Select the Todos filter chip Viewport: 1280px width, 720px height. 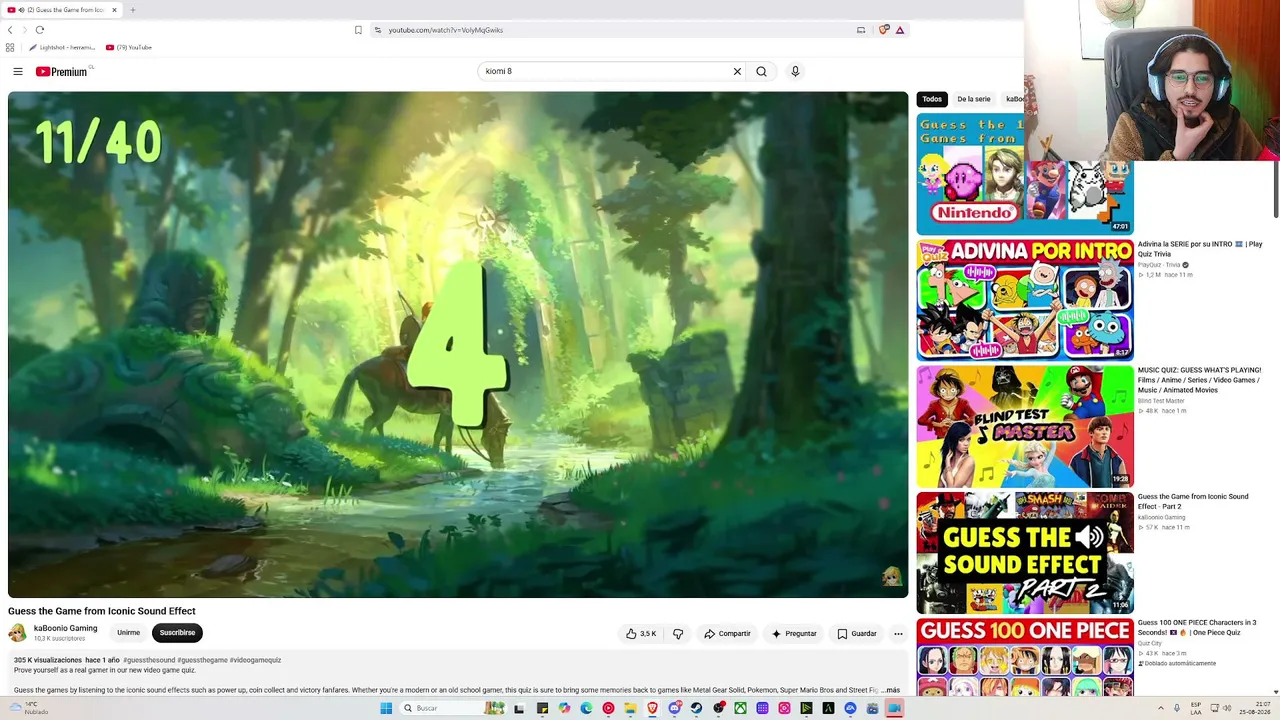[x=932, y=99]
